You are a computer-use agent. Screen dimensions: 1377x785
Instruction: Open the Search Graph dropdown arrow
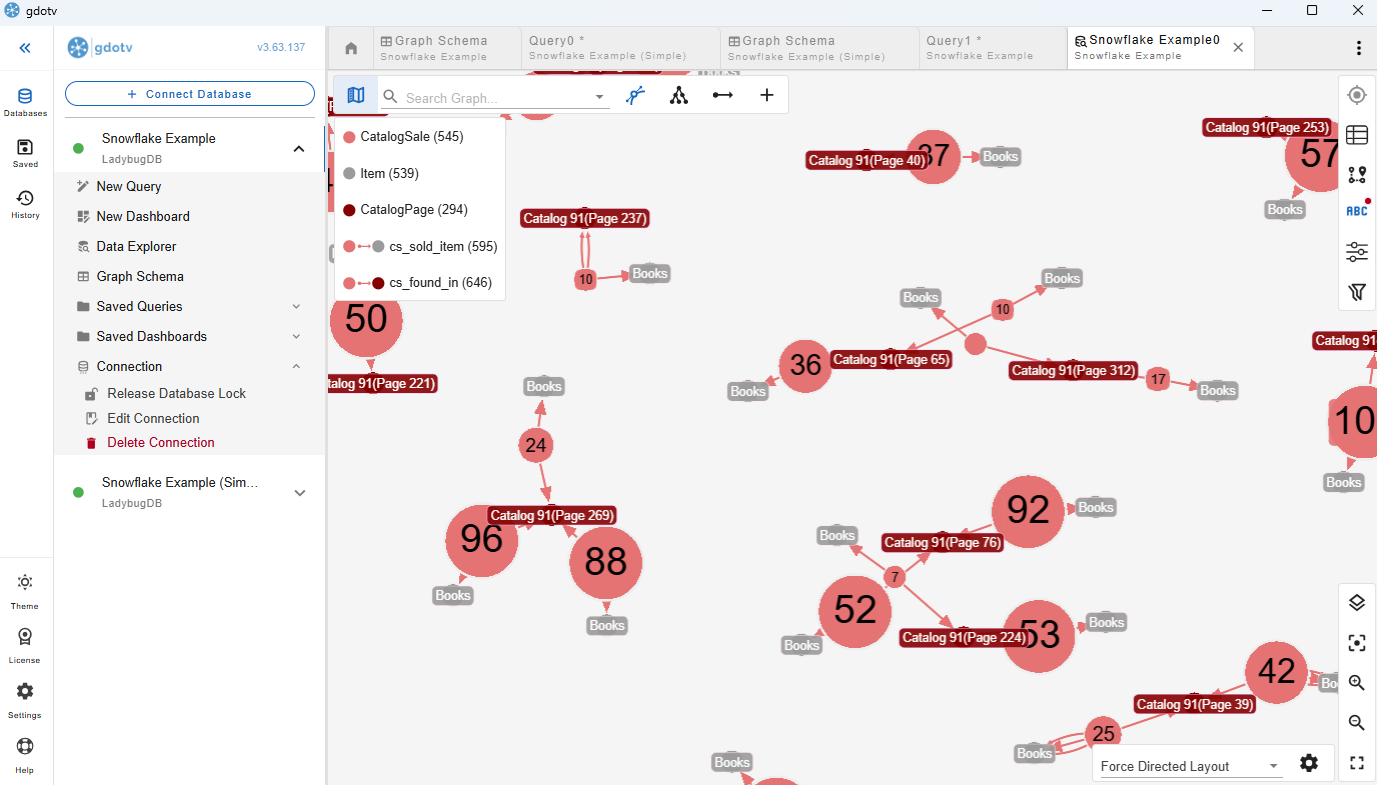click(x=600, y=98)
